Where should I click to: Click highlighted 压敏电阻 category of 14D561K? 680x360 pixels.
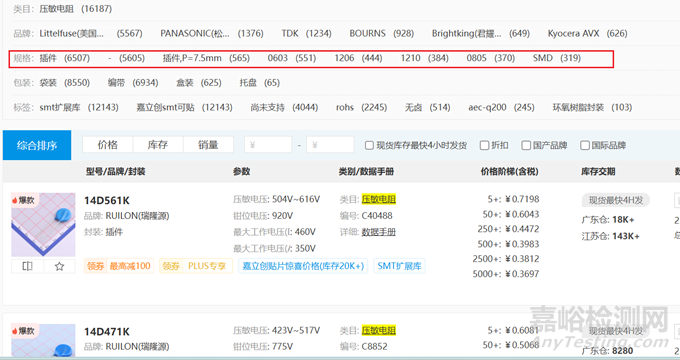[379, 200]
